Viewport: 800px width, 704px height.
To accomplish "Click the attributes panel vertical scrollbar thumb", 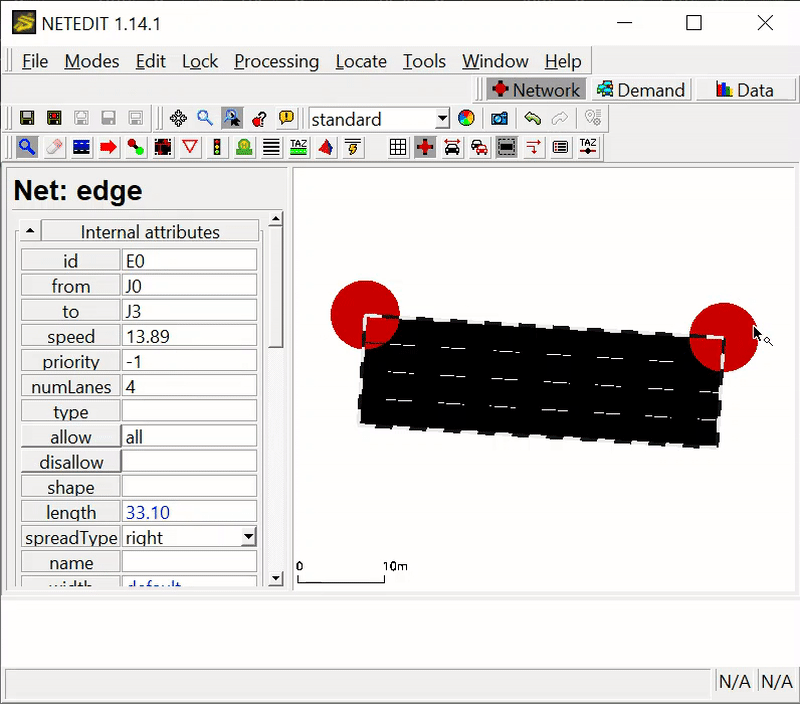I will [x=276, y=287].
